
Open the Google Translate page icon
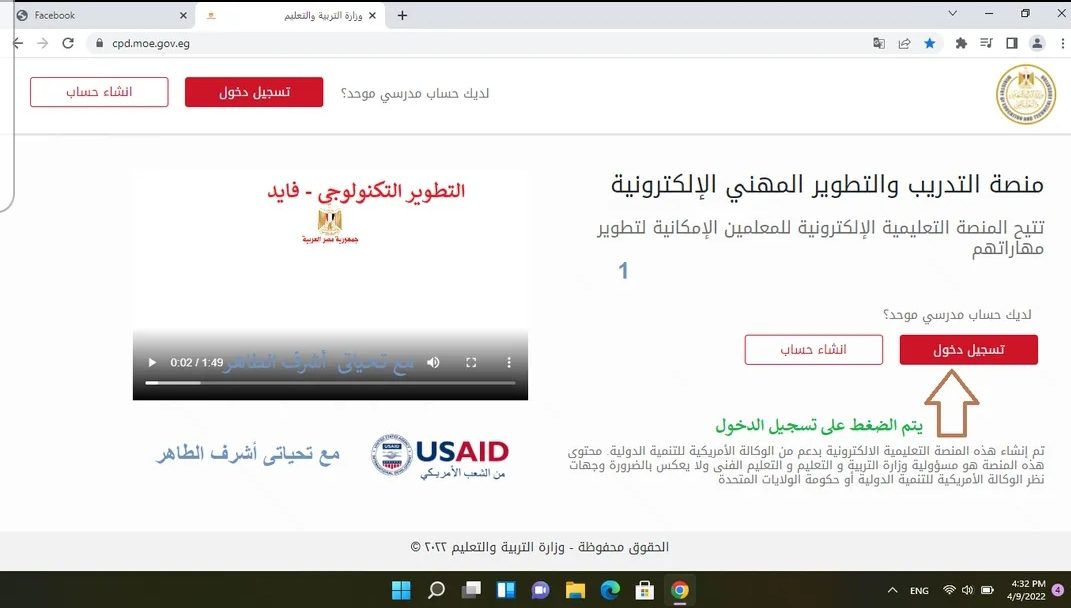(x=880, y=43)
